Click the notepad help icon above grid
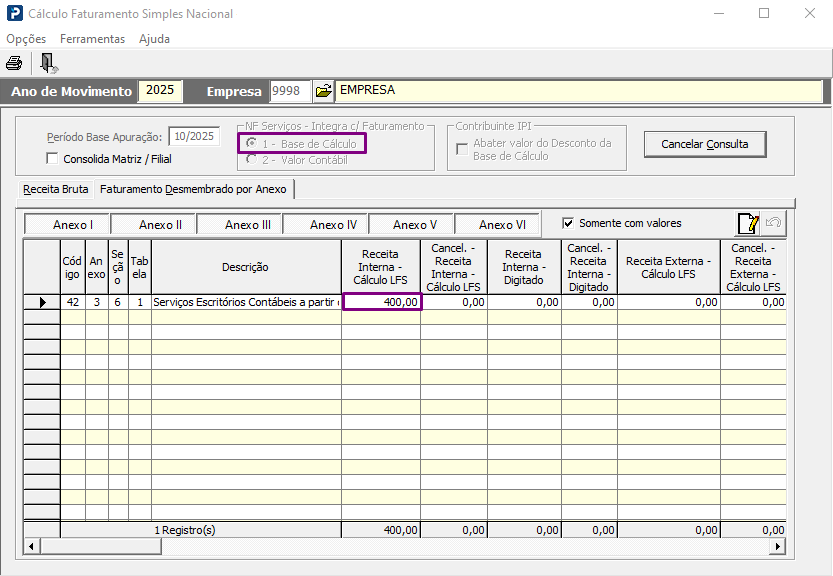Viewport: 833px width, 576px height. pos(747,224)
